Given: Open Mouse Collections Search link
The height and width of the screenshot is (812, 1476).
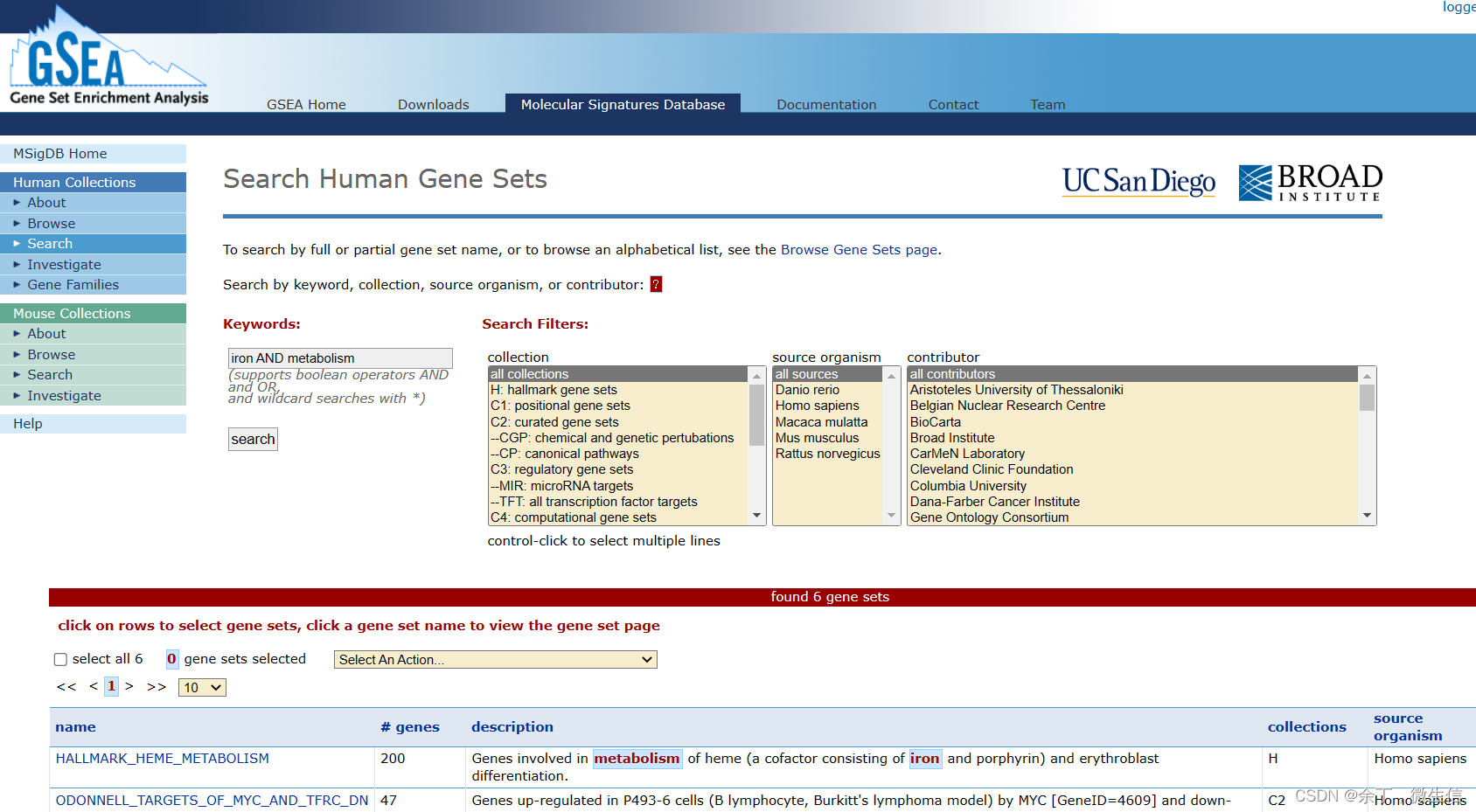Looking at the screenshot, I should (93, 375).
